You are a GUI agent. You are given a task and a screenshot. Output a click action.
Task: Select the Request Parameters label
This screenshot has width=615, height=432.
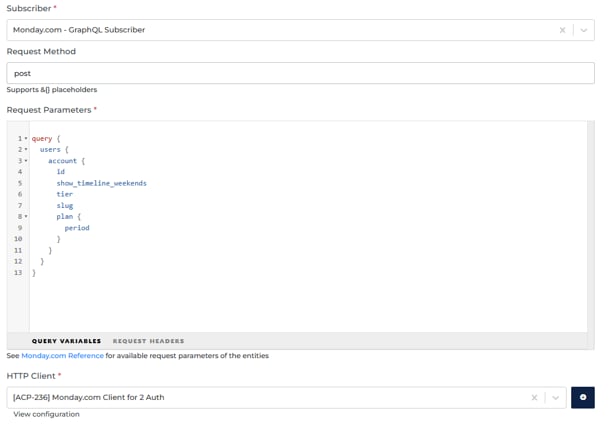point(49,110)
